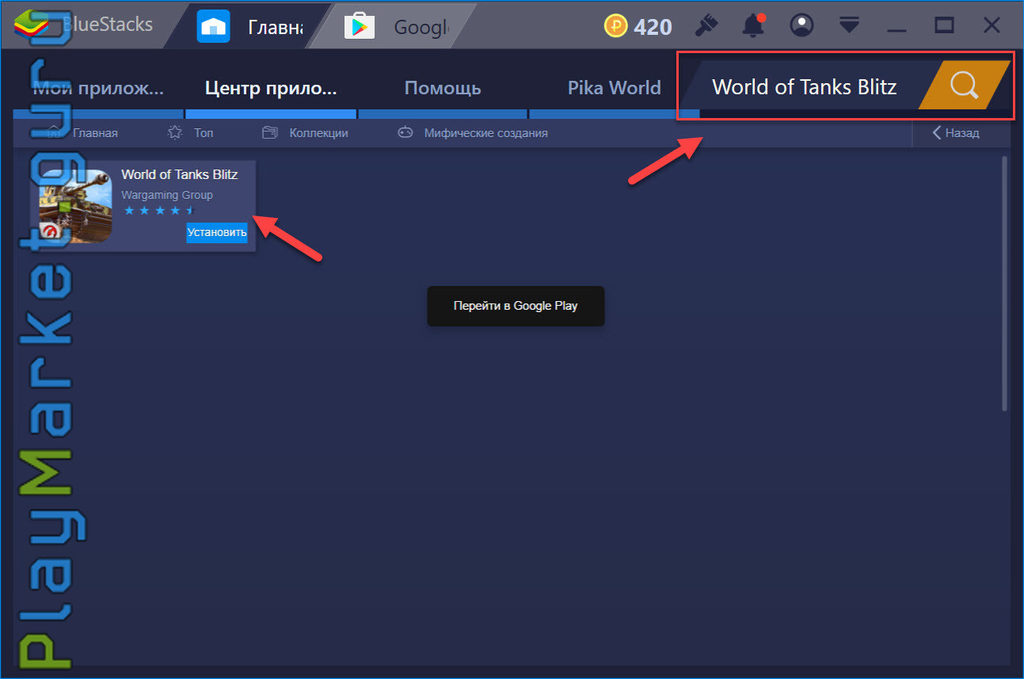Expand the title bar dropdown arrow menu
This screenshot has width=1024, height=679.
point(849,25)
